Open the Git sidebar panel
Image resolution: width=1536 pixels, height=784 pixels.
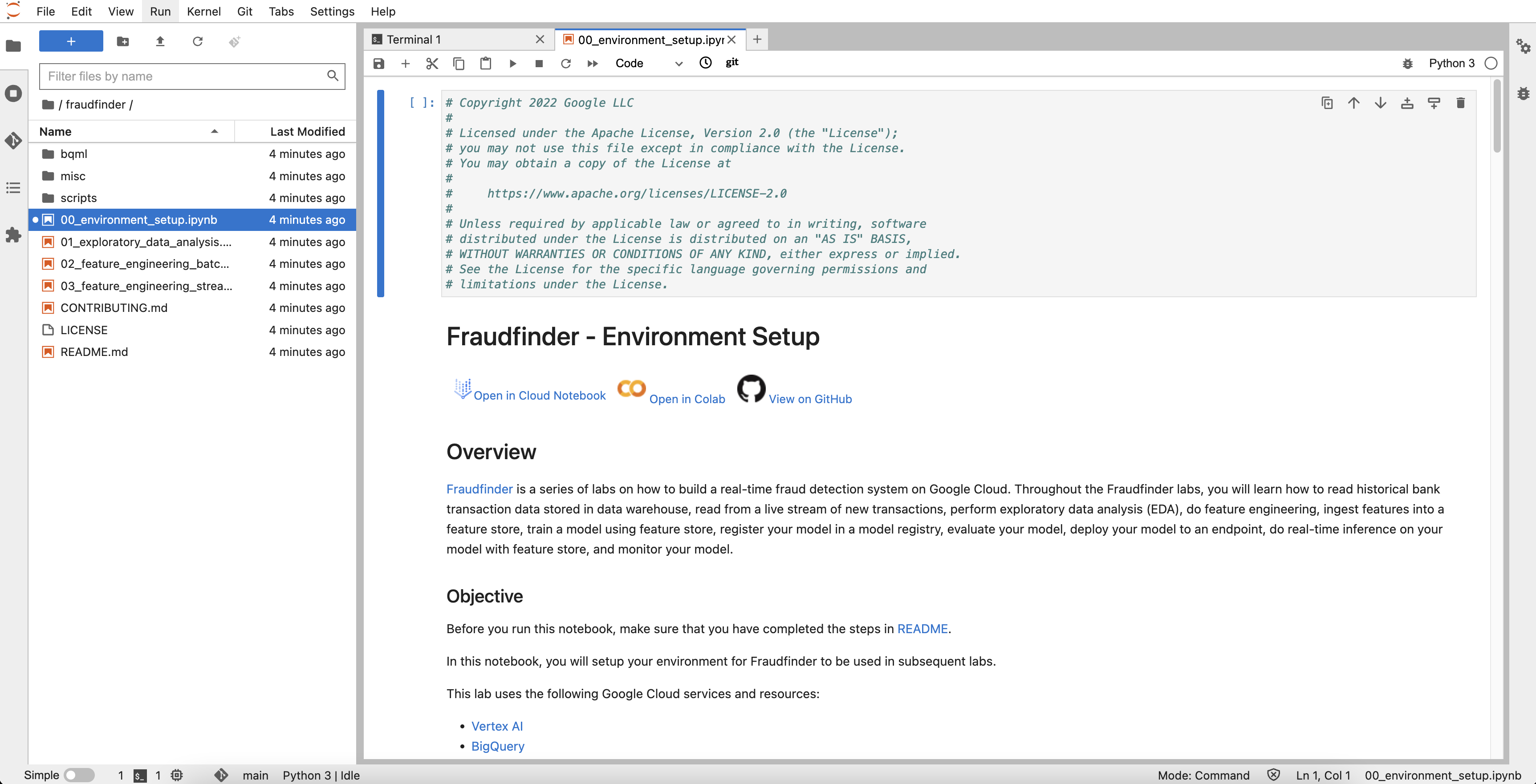pyautogui.click(x=13, y=141)
